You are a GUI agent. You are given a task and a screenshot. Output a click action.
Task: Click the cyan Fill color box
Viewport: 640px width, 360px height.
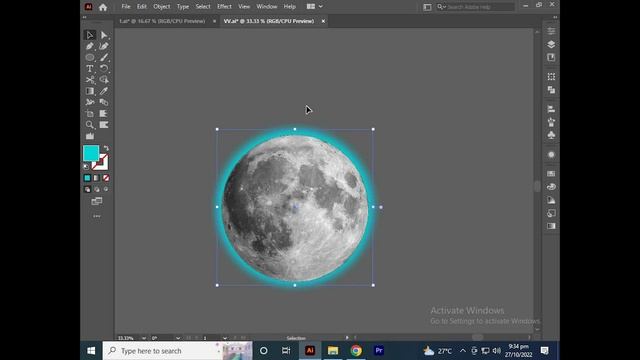click(x=91, y=153)
